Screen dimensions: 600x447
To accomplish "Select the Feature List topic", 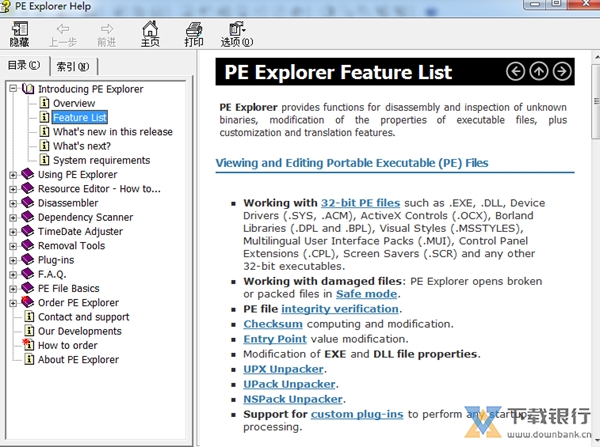I will coord(80,117).
